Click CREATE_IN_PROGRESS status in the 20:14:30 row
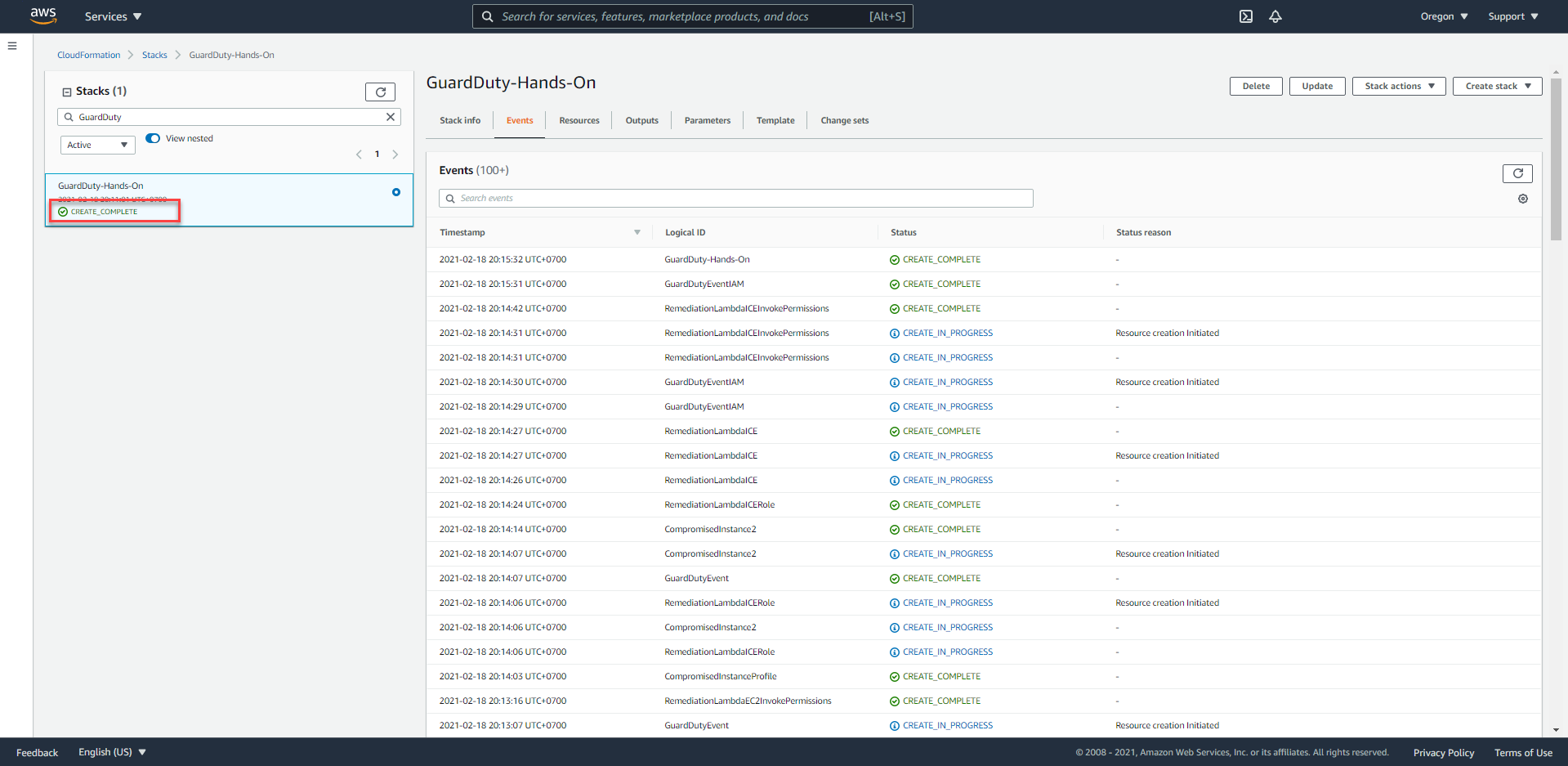Image resolution: width=1568 pixels, height=766 pixels. click(x=941, y=382)
